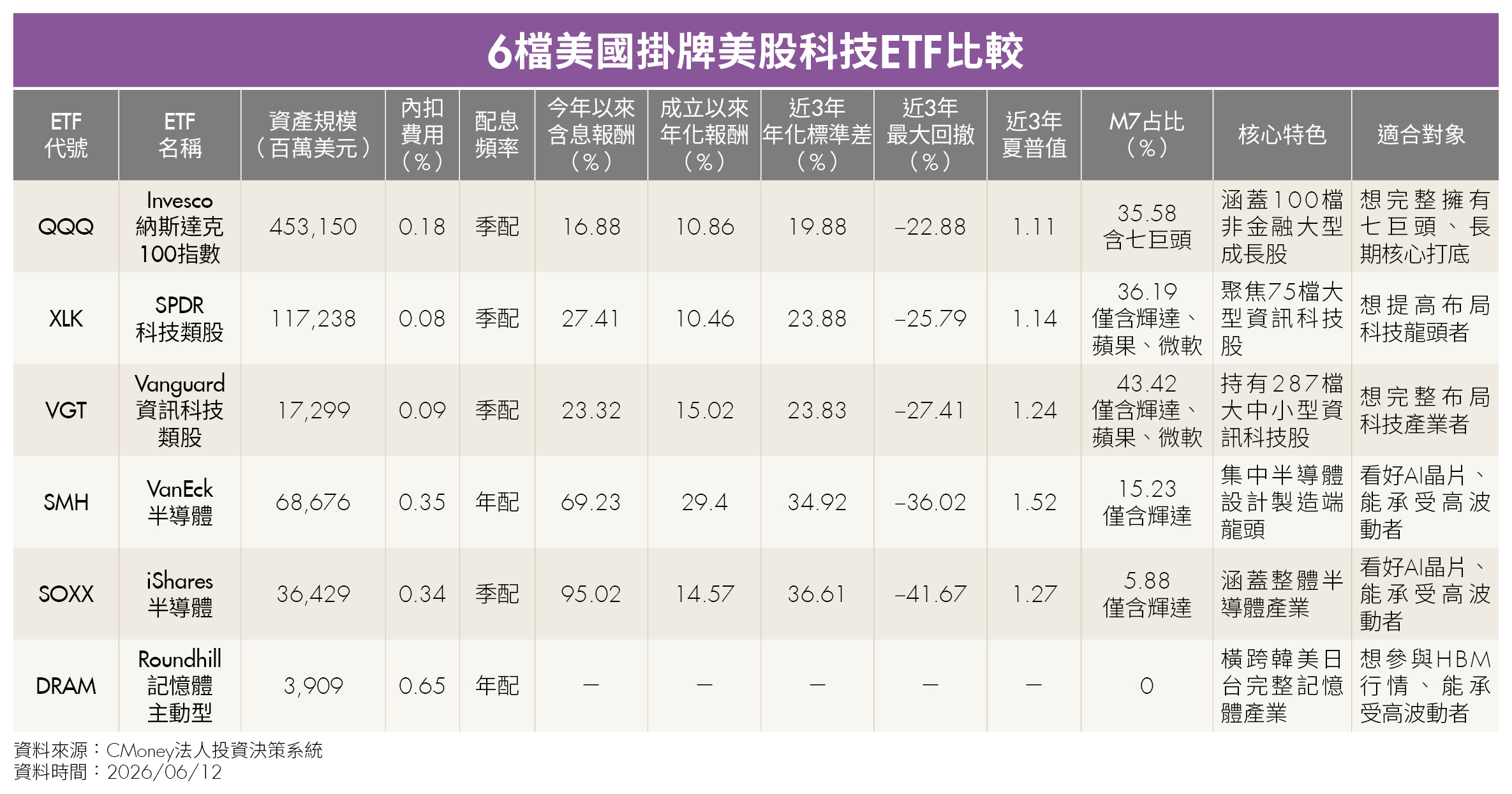This screenshot has height=794, width=1512.
Task: Click the 資產規模（百萬美元） column header
Action: click(x=313, y=135)
